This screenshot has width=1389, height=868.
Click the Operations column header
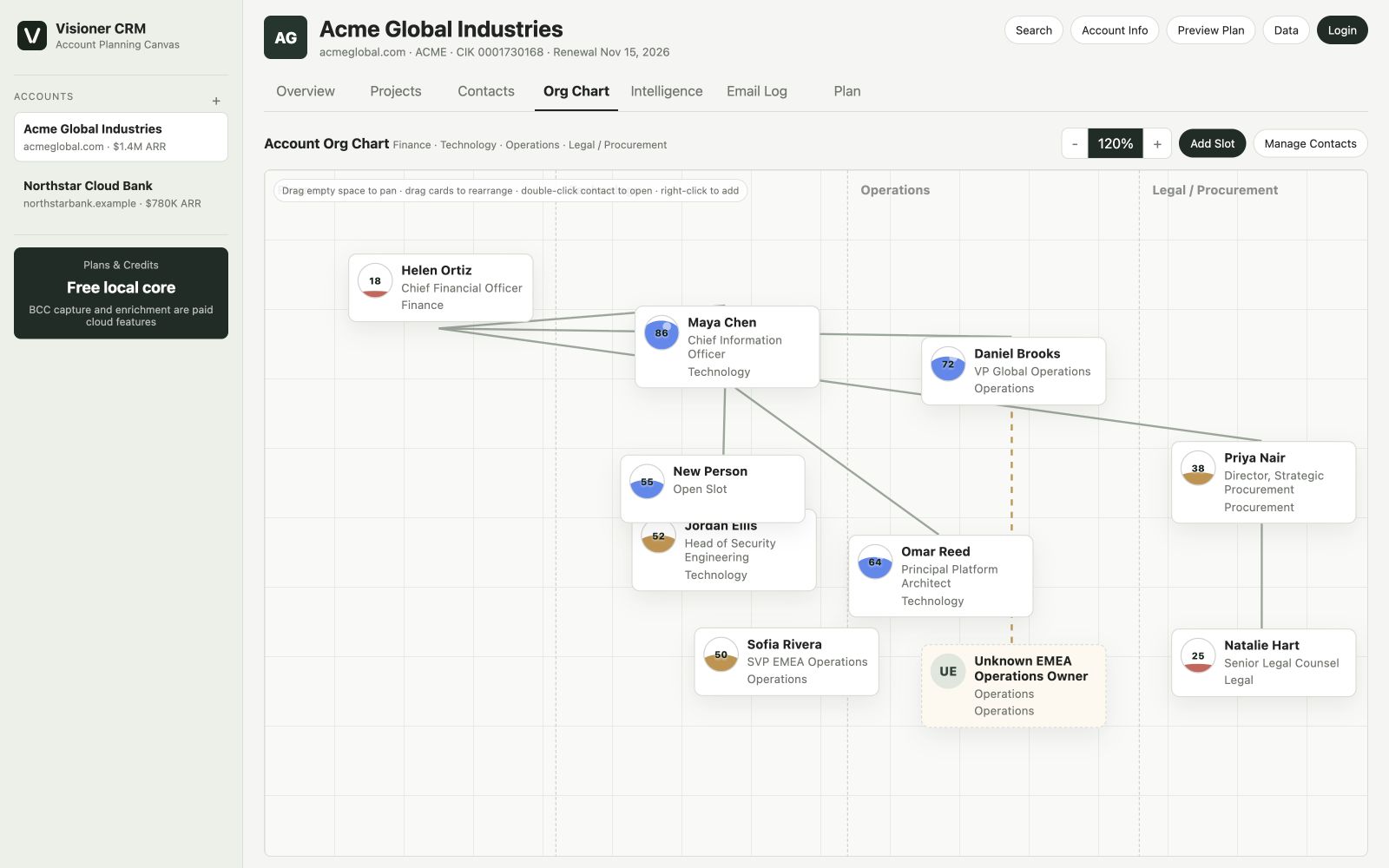click(x=895, y=190)
